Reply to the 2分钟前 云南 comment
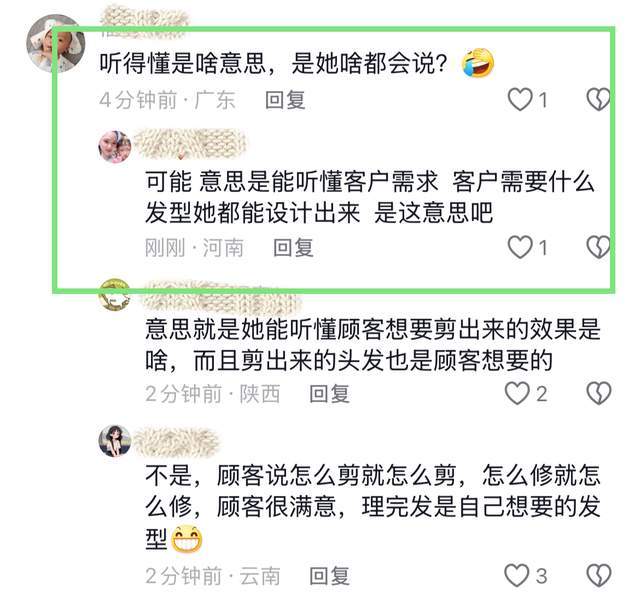This screenshot has height=614, width=640. [329, 576]
